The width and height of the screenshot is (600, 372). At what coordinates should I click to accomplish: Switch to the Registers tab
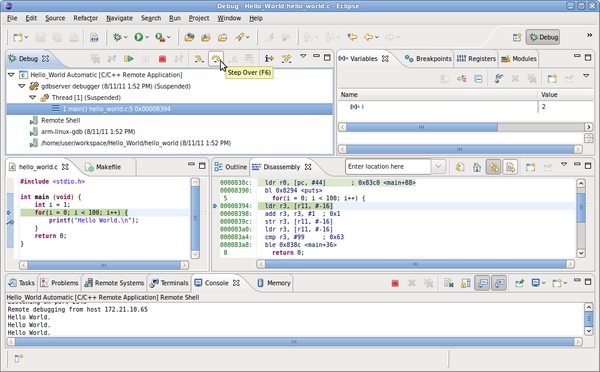(476, 59)
